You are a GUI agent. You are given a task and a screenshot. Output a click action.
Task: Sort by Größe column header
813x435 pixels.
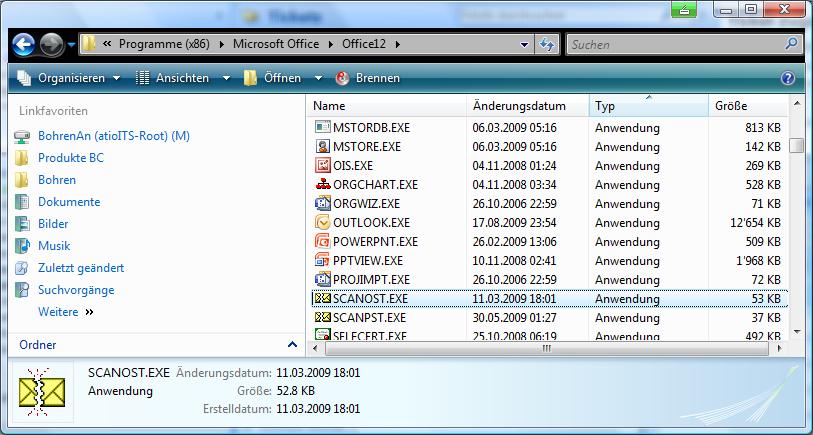click(x=748, y=106)
